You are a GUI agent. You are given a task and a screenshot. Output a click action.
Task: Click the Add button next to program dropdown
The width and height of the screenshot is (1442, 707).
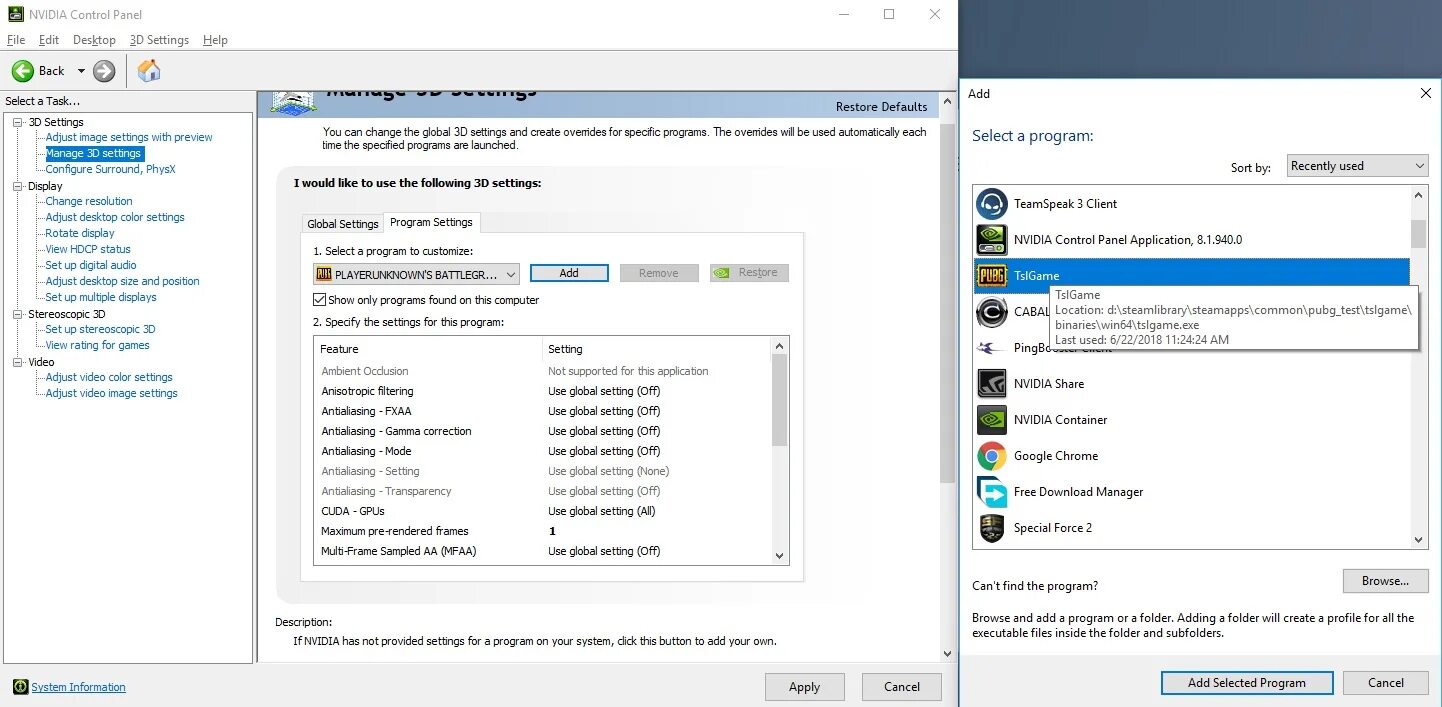click(x=569, y=273)
